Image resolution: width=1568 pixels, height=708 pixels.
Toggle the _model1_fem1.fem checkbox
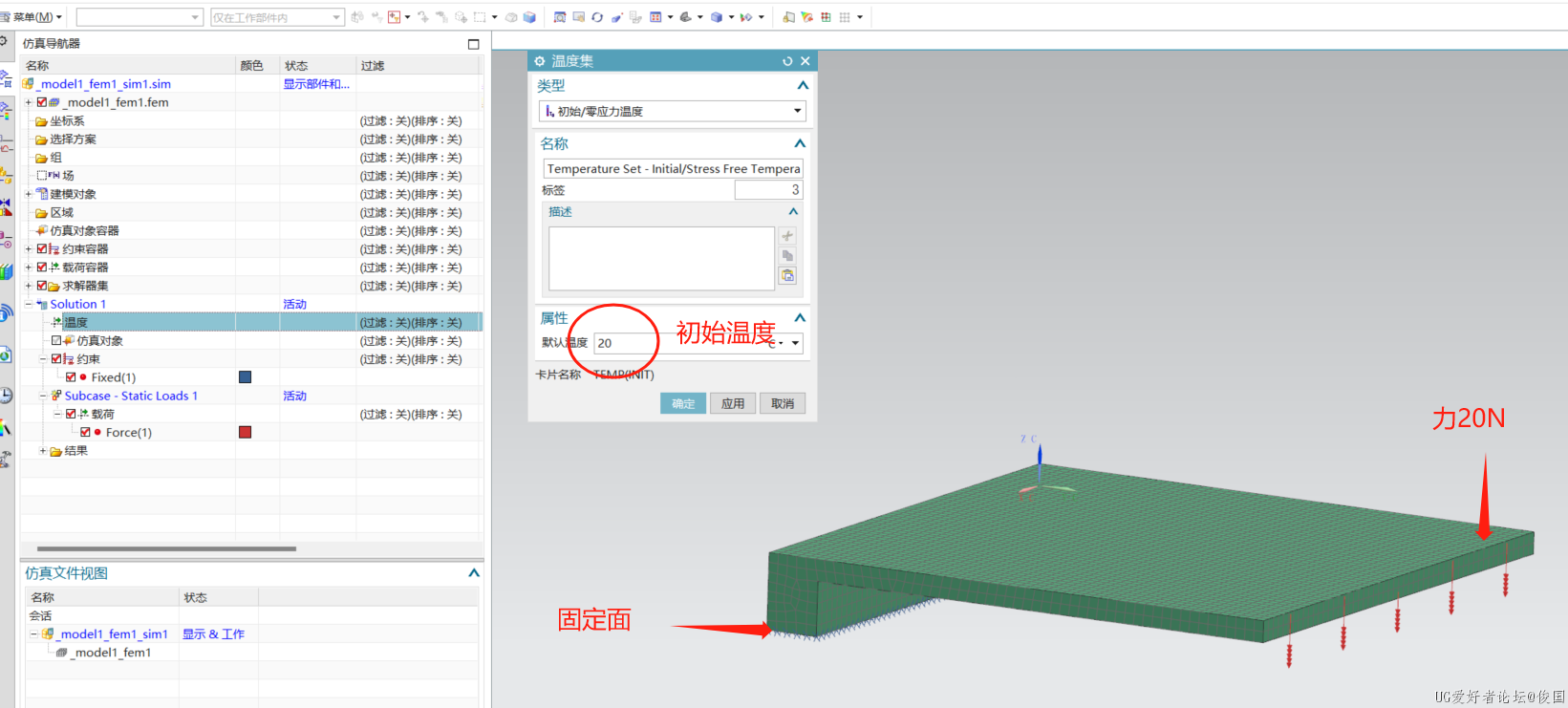pyautogui.click(x=42, y=102)
